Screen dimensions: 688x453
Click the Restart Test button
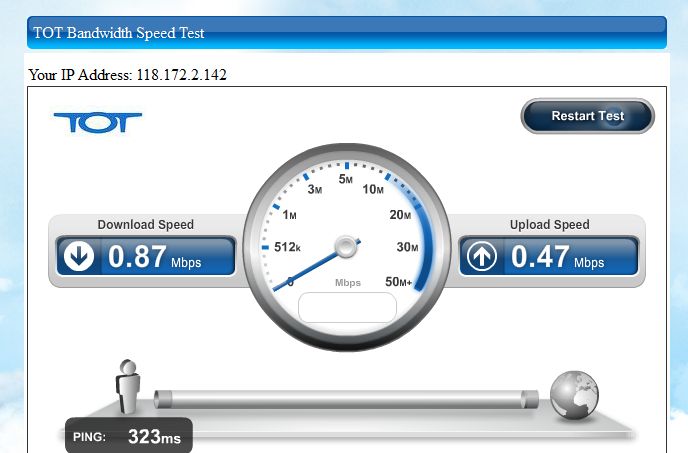588,116
